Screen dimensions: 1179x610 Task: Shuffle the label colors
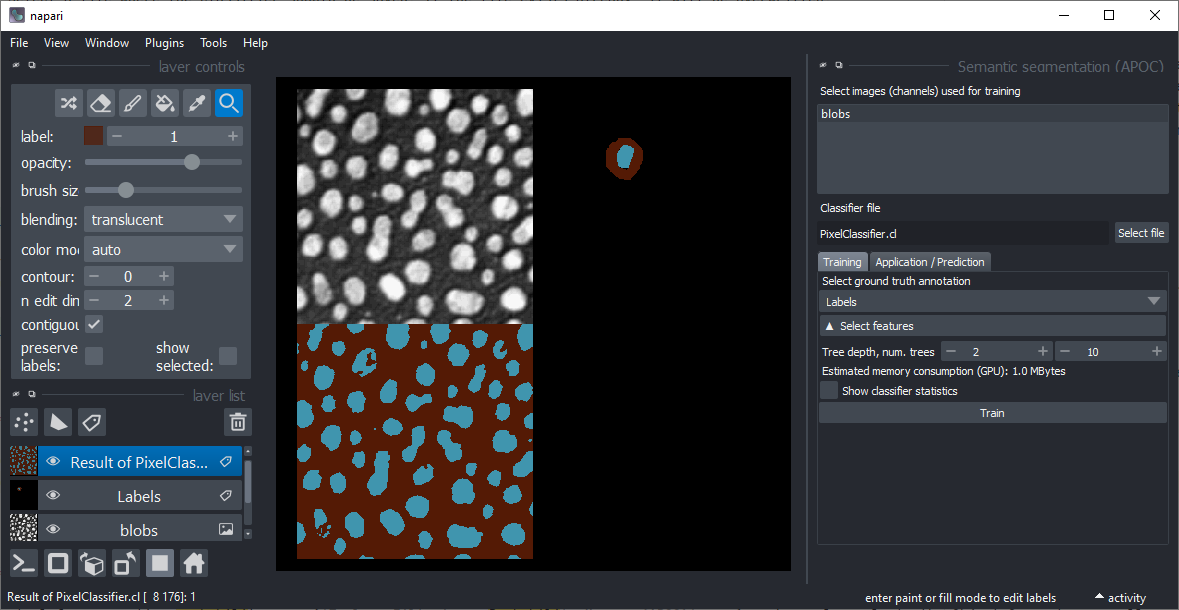coord(69,103)
